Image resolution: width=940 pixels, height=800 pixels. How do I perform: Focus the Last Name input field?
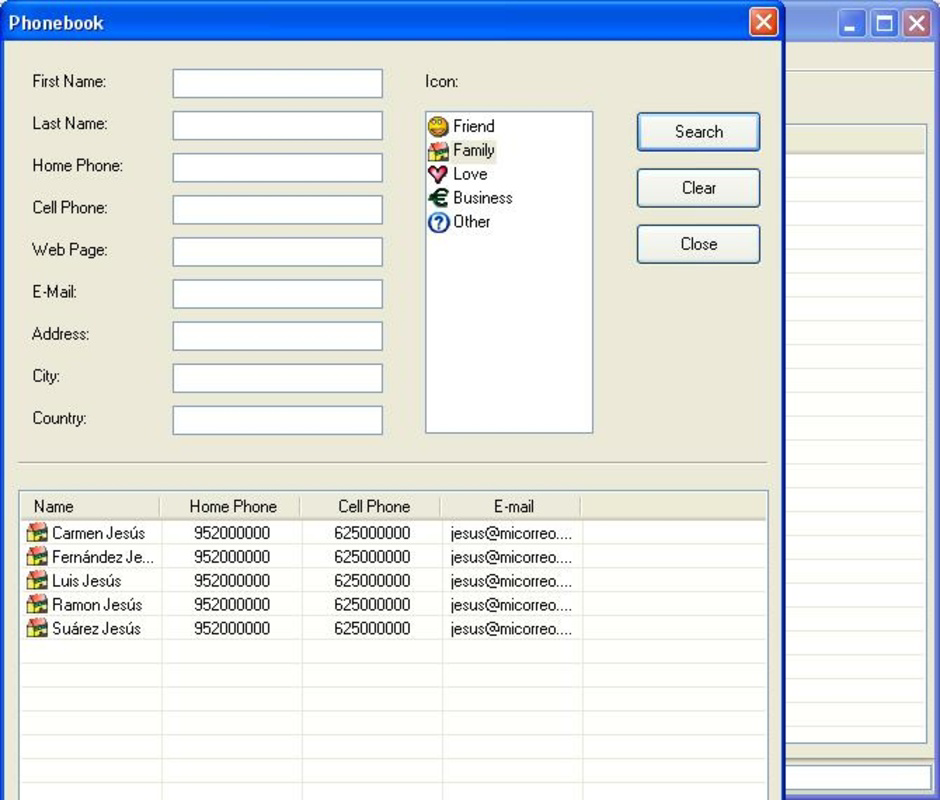click(278, 125)
